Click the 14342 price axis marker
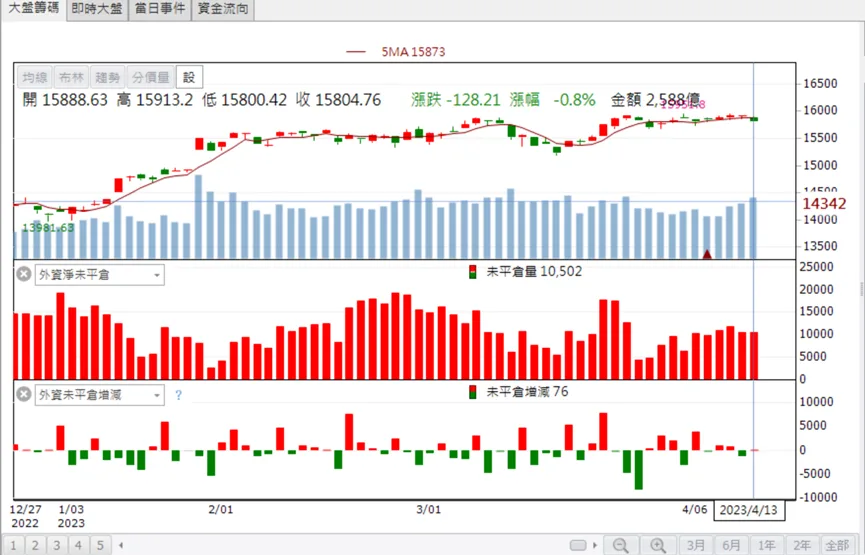Image resolution: width=865 pixels, height=555 pixels. [824, 204]
